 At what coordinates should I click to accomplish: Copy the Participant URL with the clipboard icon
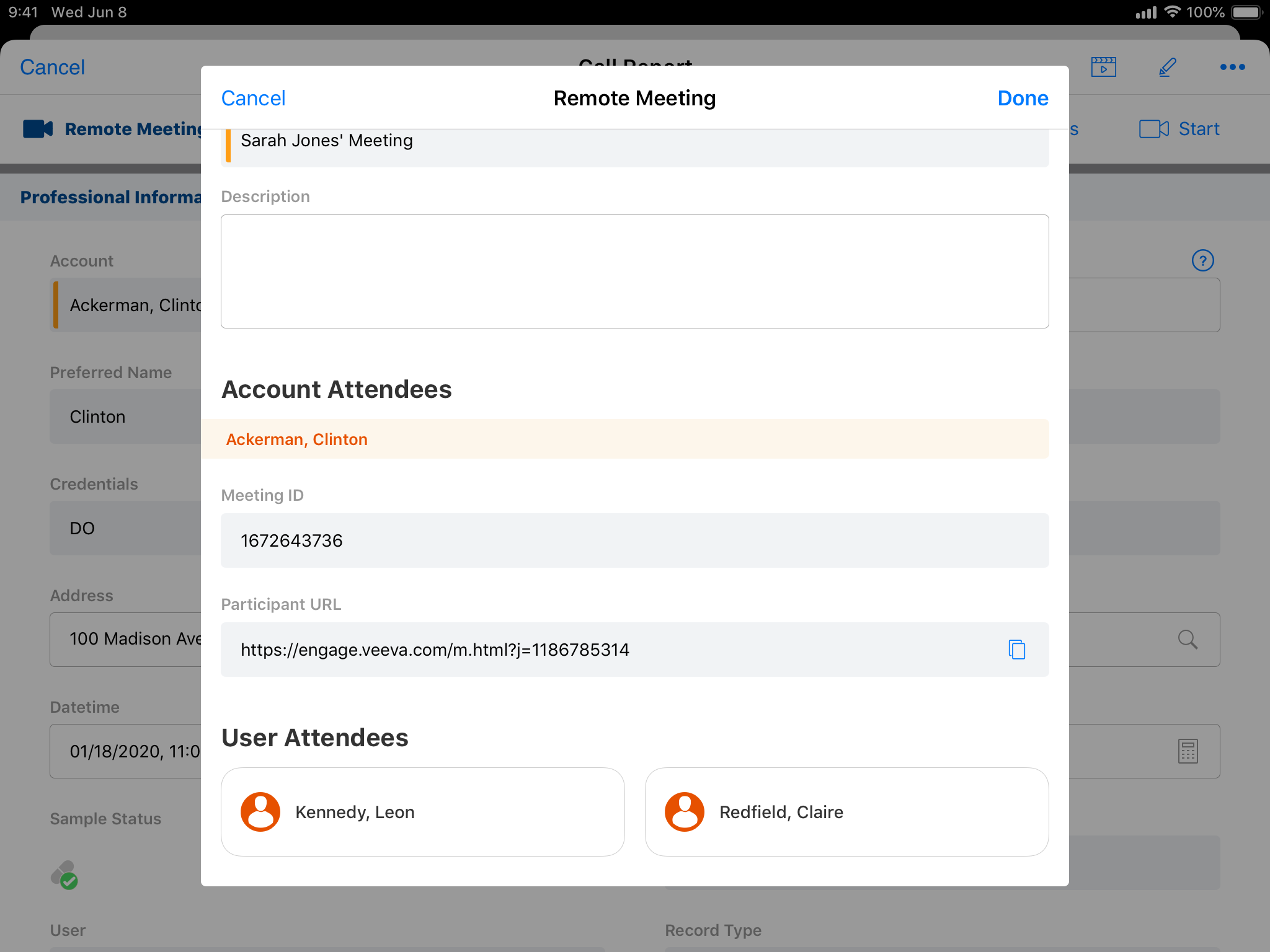pyautogui.click(x=1016, y=650)
